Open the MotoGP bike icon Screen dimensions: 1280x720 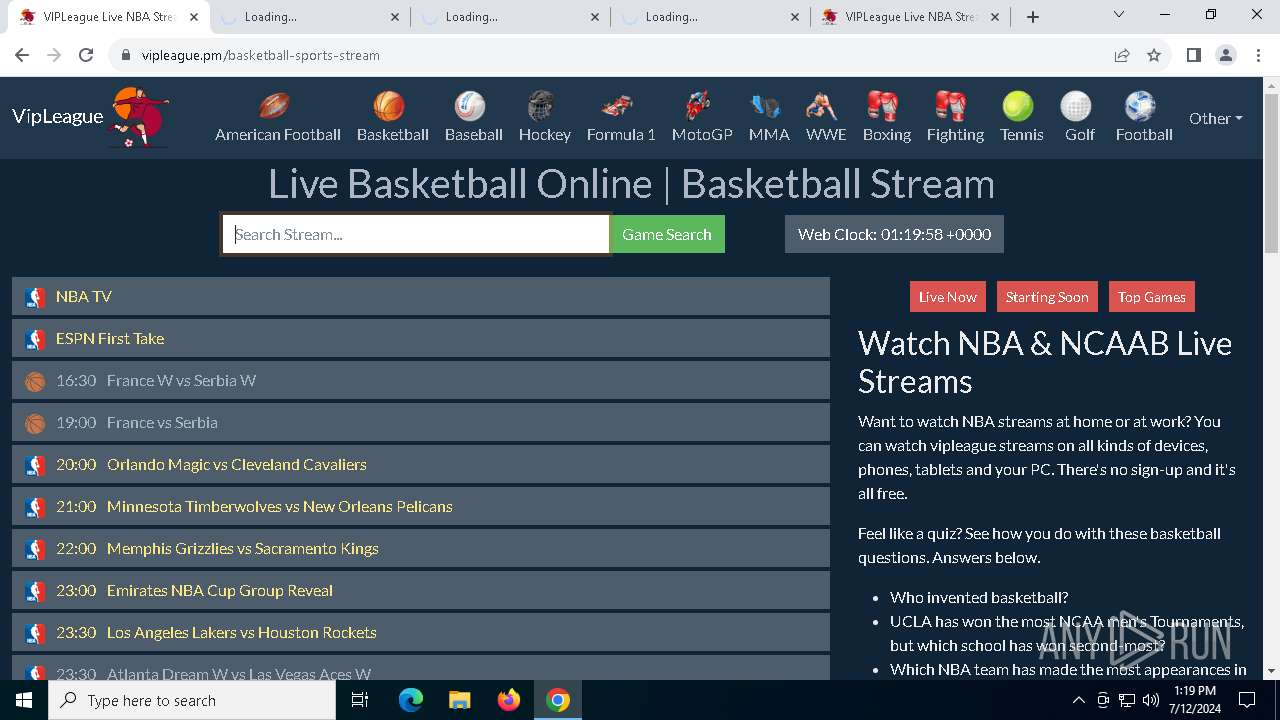(x=698, y=105)
